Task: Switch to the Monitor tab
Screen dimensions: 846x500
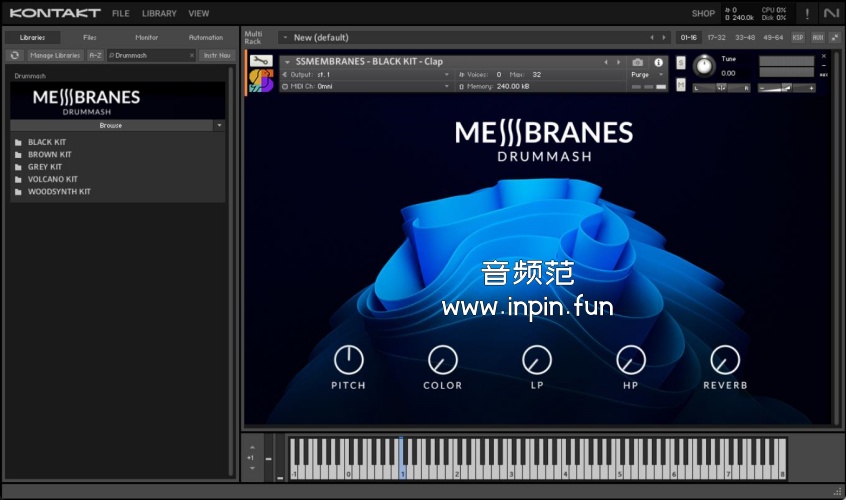Action: [146, 37]
